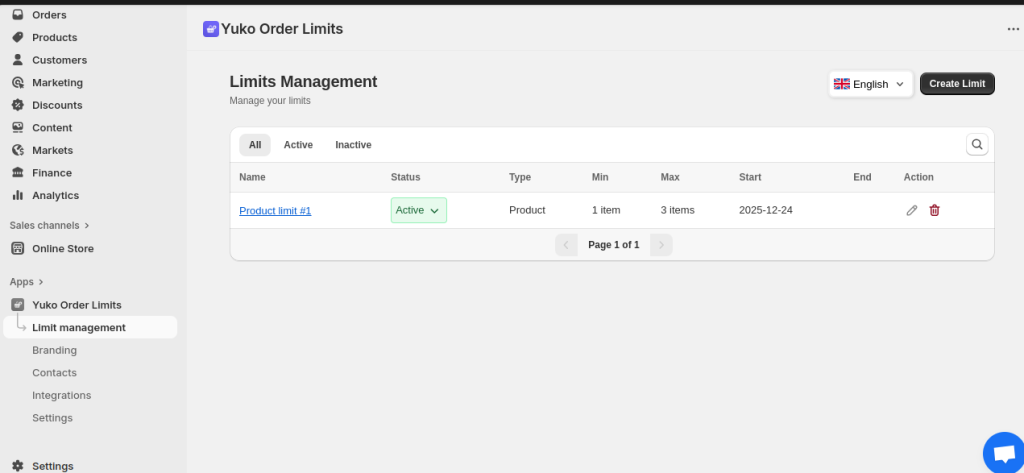Click the Create Limit button
This screenshot has width=1024, height=473.
coord(957,84)
